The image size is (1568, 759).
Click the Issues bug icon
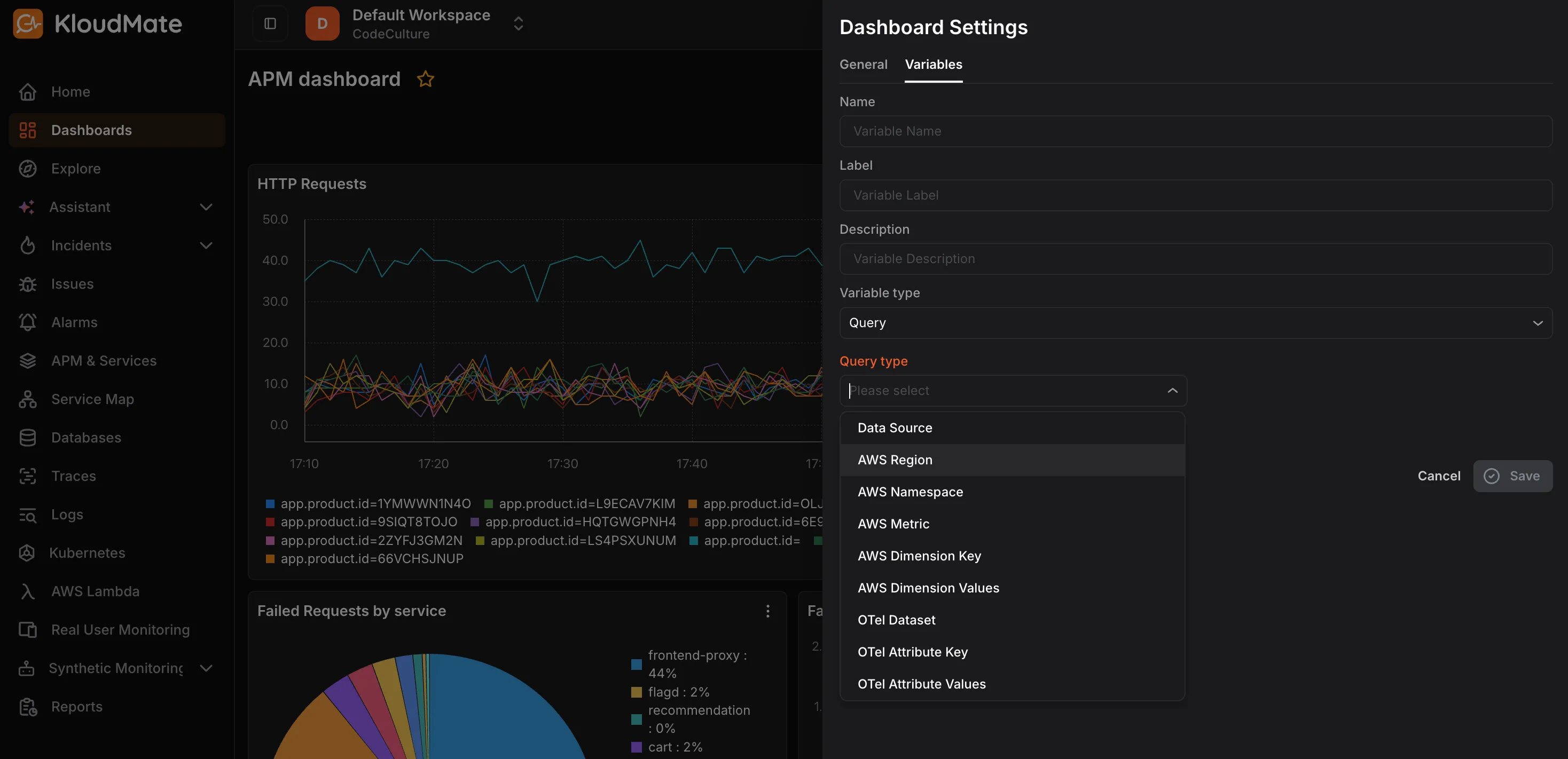pos(28,284)
